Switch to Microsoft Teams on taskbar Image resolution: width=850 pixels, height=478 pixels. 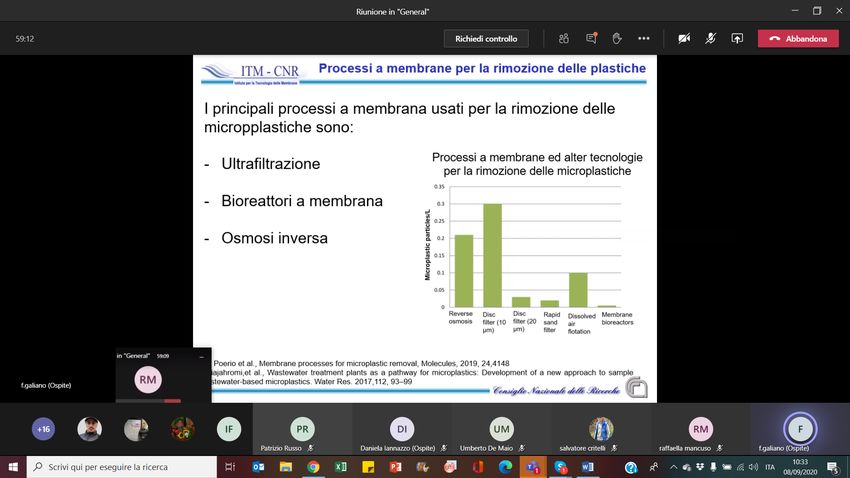(x=533, y=467)
